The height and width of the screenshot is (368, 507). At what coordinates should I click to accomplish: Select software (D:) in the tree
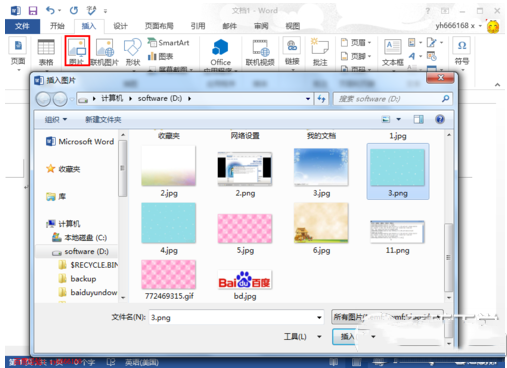tap(80, 251)
